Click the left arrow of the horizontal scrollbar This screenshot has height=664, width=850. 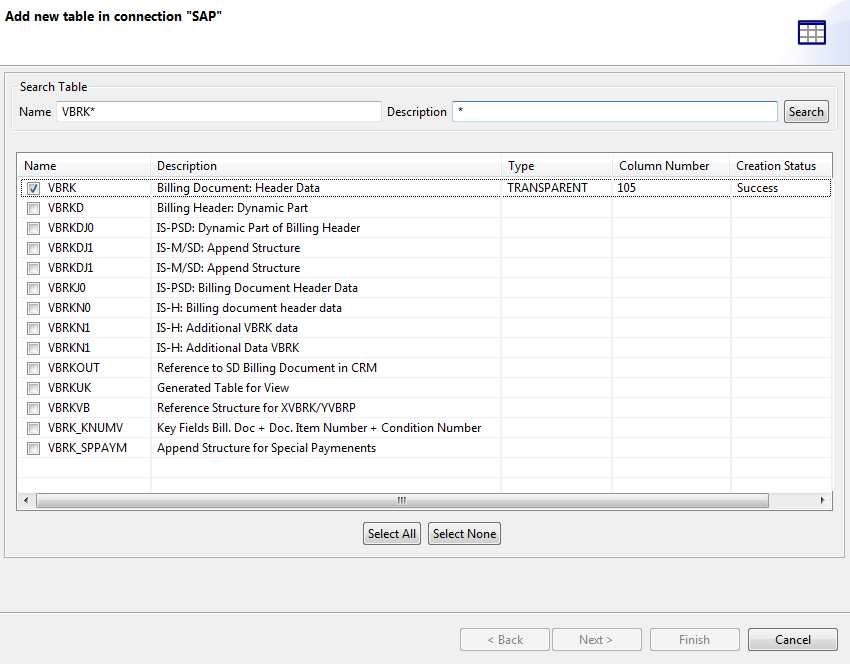click(26, 499)
